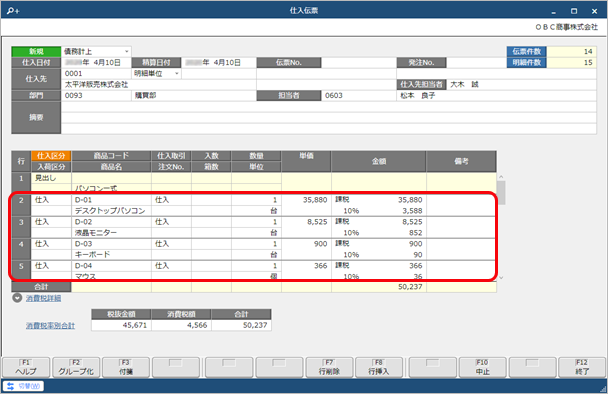Select row number 5 header

click(21, 270)
